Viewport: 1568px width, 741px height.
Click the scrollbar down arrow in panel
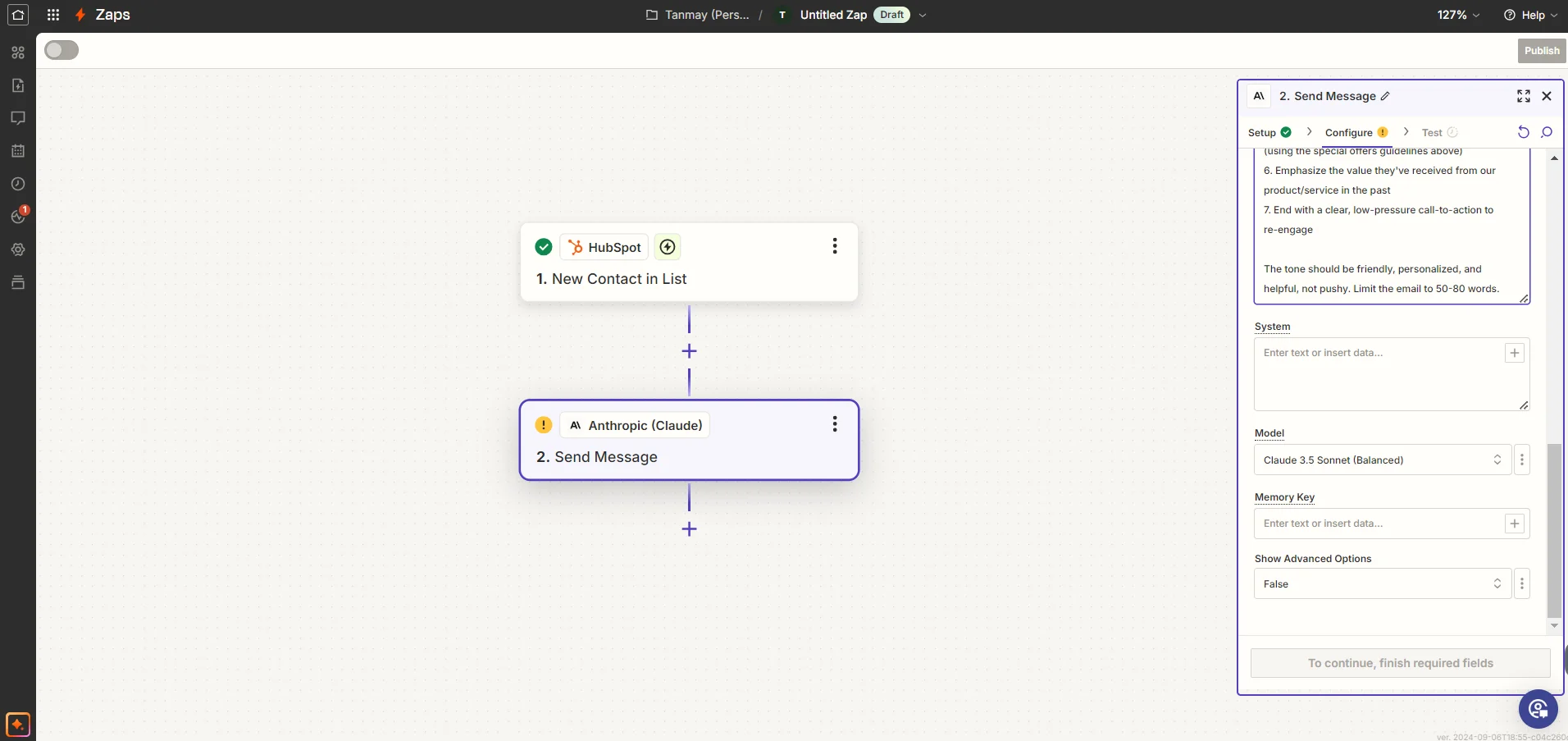click(1554, 626)
